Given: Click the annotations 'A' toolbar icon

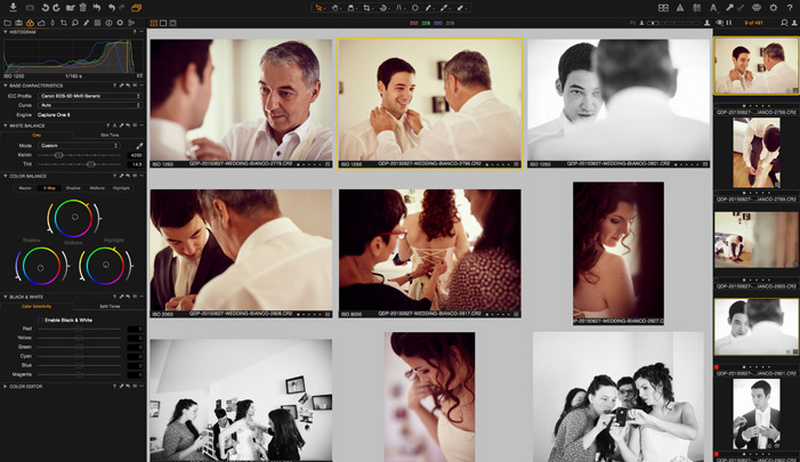Looking at the screenshot, I should coord(713,8).
